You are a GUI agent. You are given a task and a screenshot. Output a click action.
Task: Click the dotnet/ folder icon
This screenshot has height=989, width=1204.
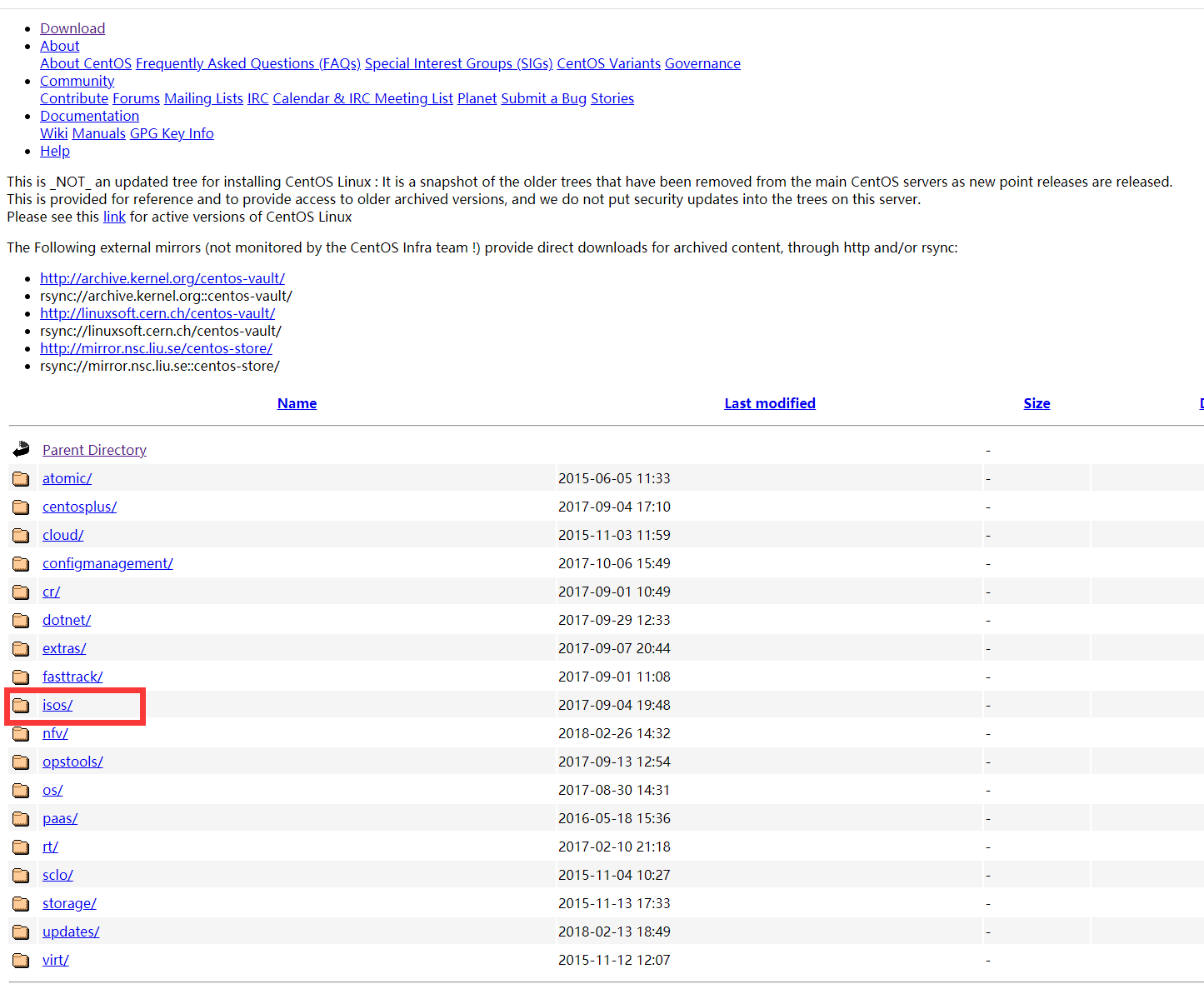click(21, 620)
